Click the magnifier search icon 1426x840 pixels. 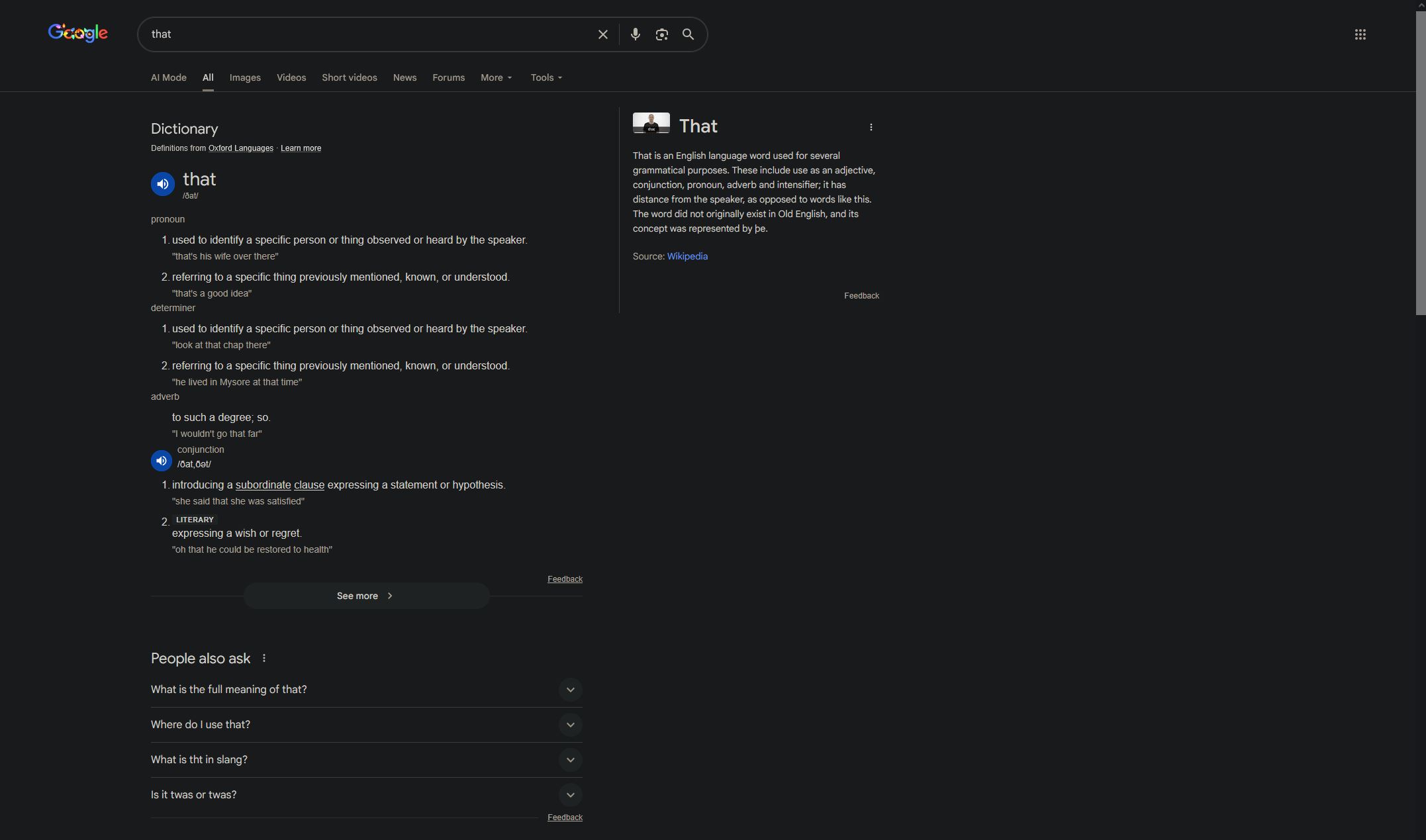click(688, 34)
